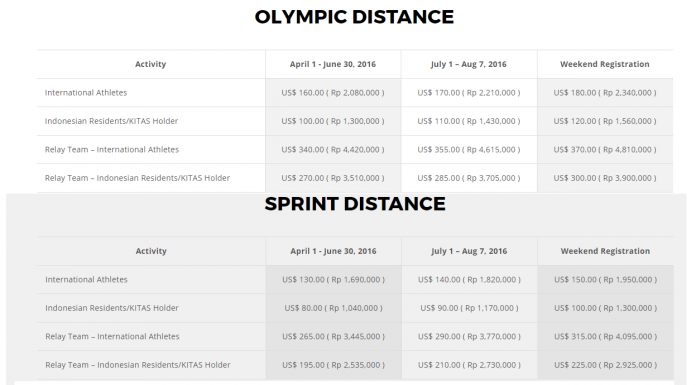The image size is (696, 385).
Task: Select Sprint Relay Team – International Athletes label
Action: pyautogui.click(x=112, y=337)
